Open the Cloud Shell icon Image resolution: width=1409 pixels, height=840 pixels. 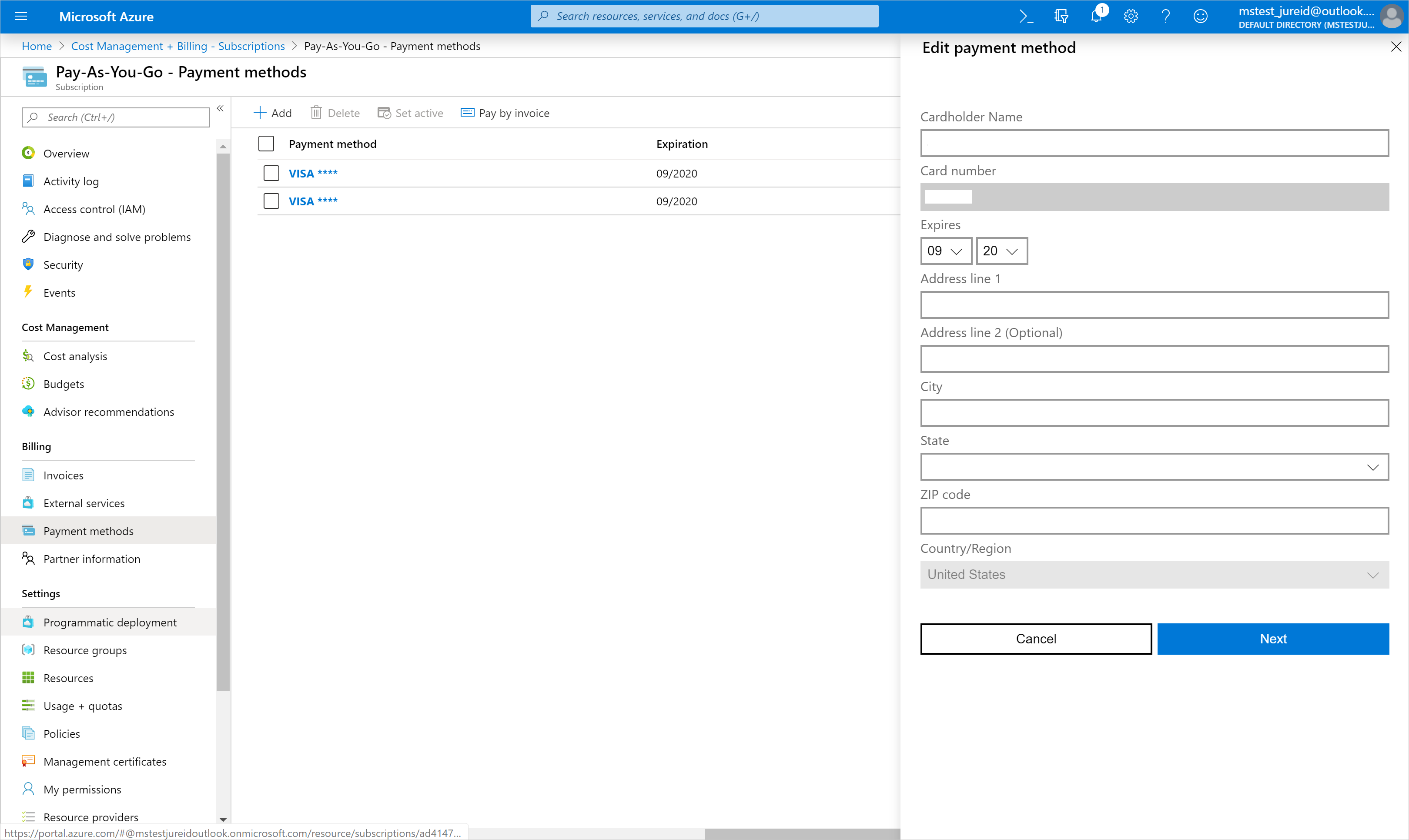(x=1026, y=17)
